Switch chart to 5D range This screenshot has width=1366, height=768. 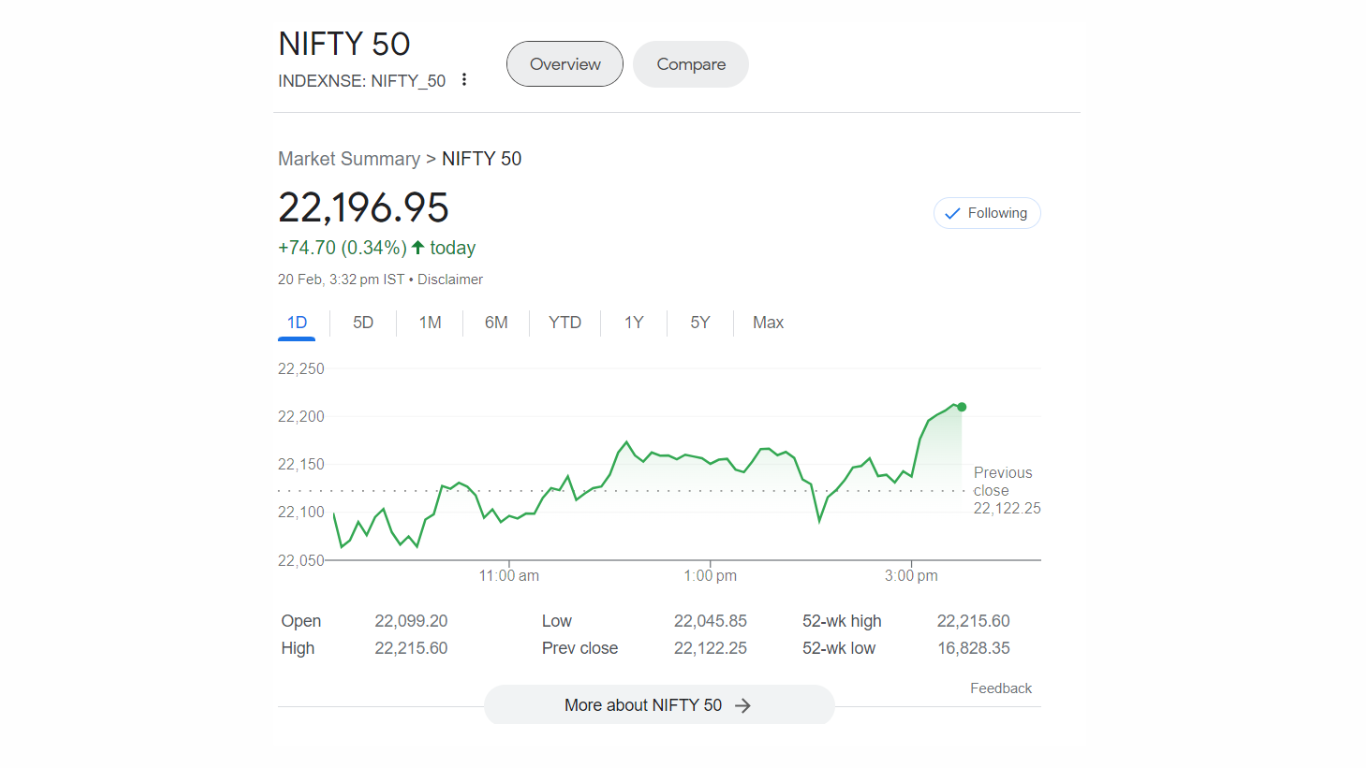(x=363, y=322)
